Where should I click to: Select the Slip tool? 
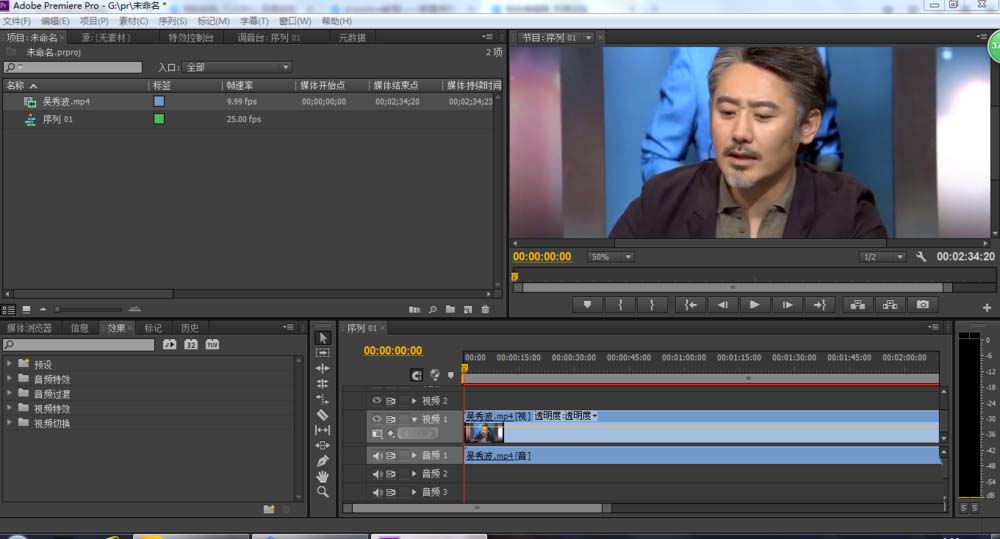click(323, 430)
